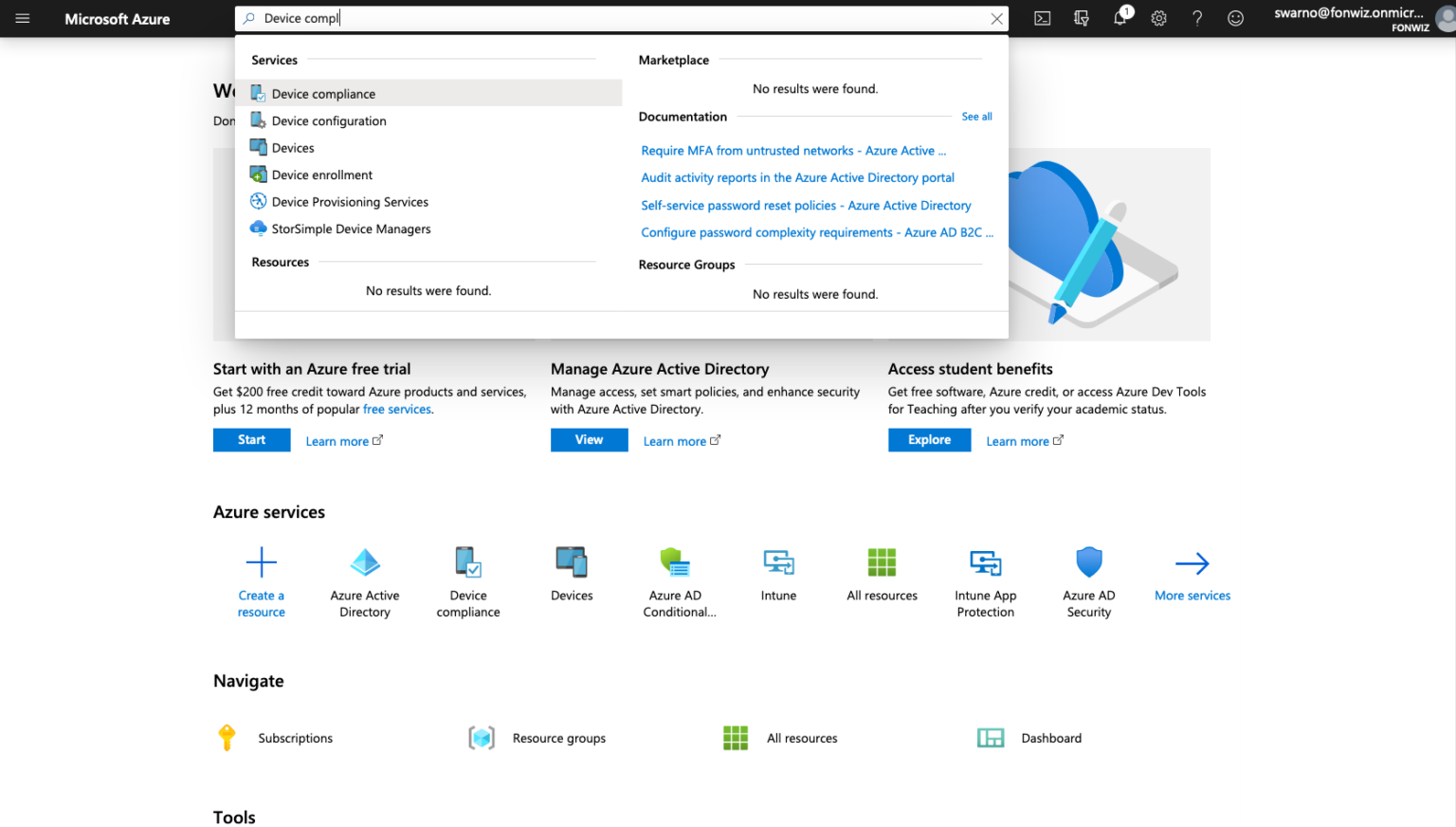Open Azure AD Security service icon
The image size is (1456, 827).
(x=1088, y=561)
